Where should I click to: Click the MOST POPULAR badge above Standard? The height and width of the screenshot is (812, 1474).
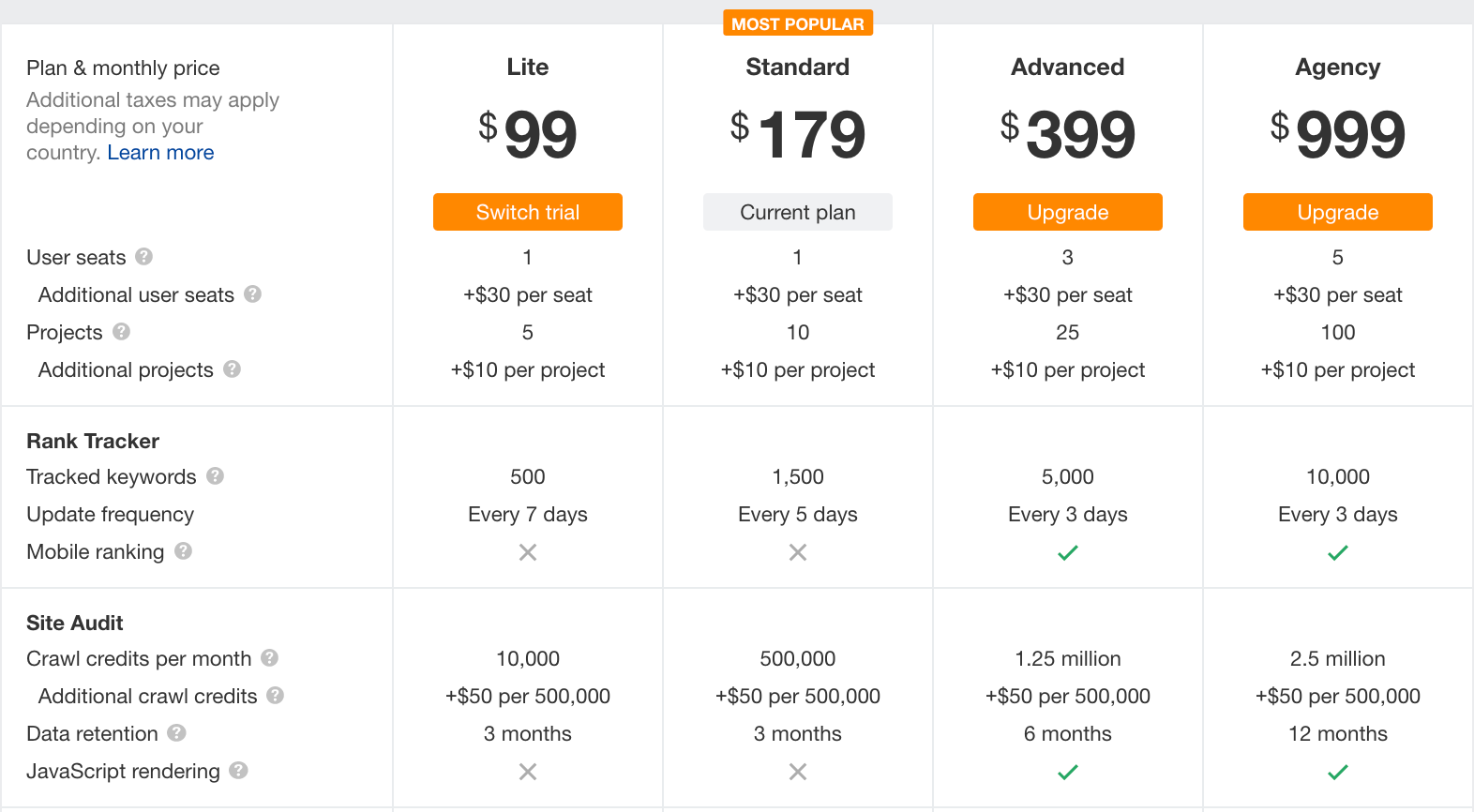coord(798,23)
